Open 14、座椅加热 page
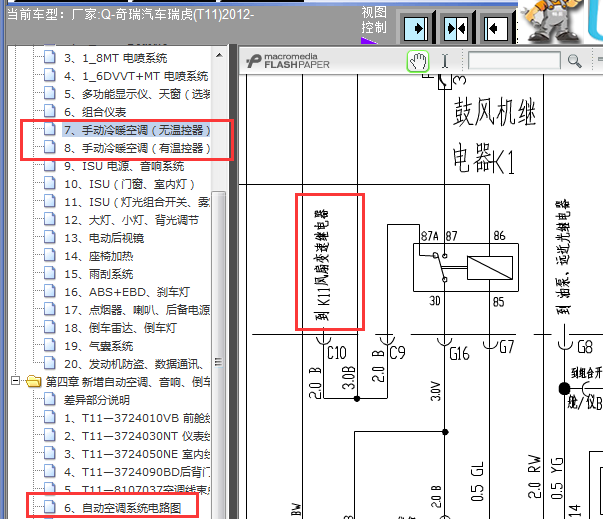The height and width of the screenshot is (519, 603). coord(98,256)
